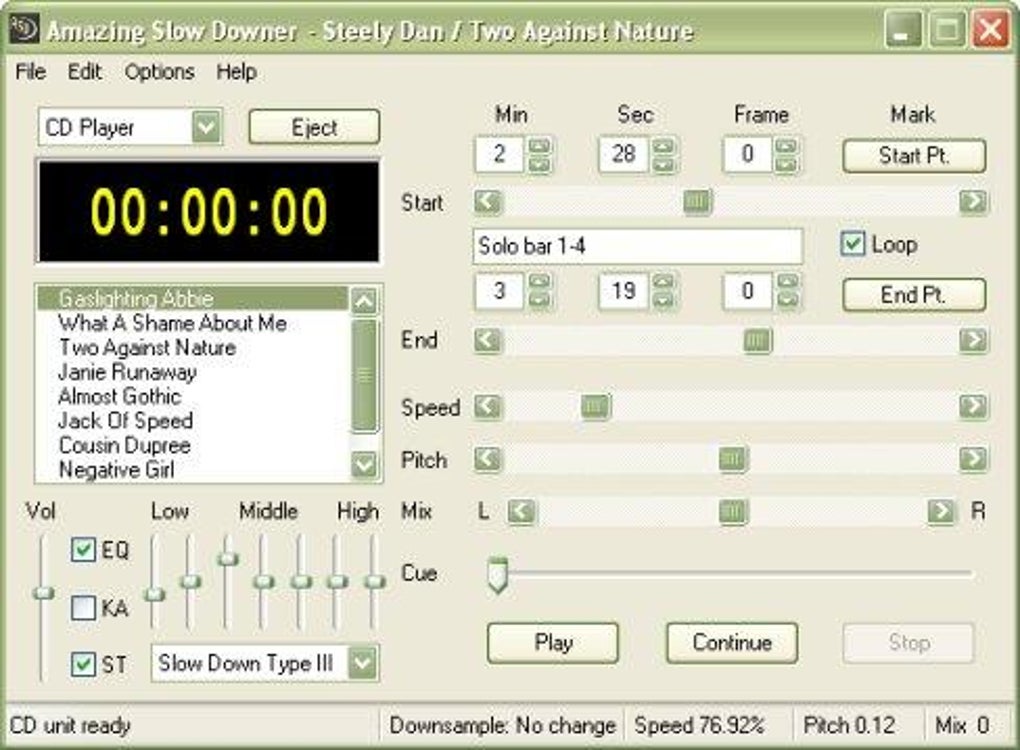Decrement the end Frame spinner
This screenshot has width=1020, height=750.
(x=788, y=300)
